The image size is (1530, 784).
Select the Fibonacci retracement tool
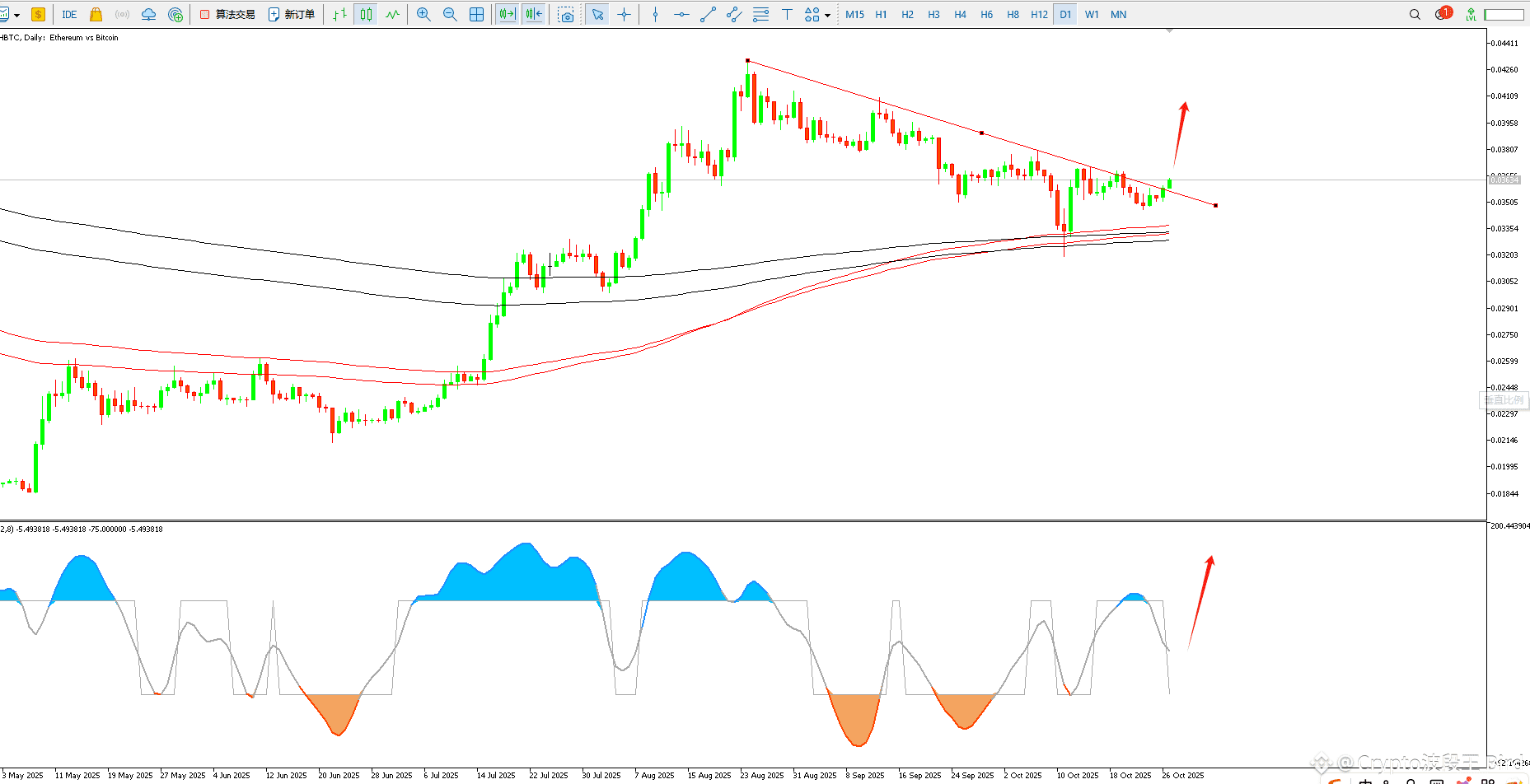760,14
